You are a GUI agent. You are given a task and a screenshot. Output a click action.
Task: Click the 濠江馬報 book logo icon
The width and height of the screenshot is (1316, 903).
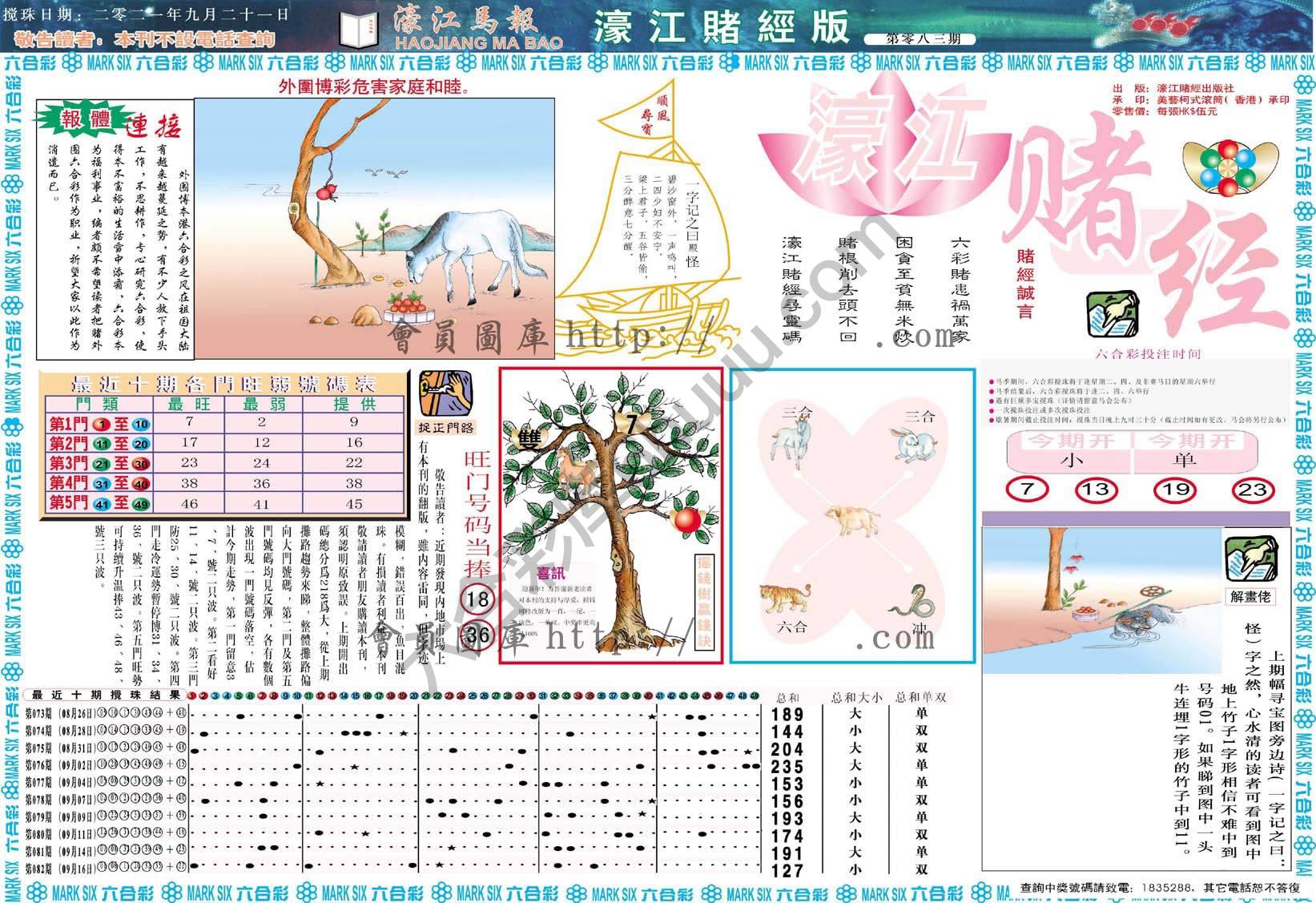(x=358, y=28)
